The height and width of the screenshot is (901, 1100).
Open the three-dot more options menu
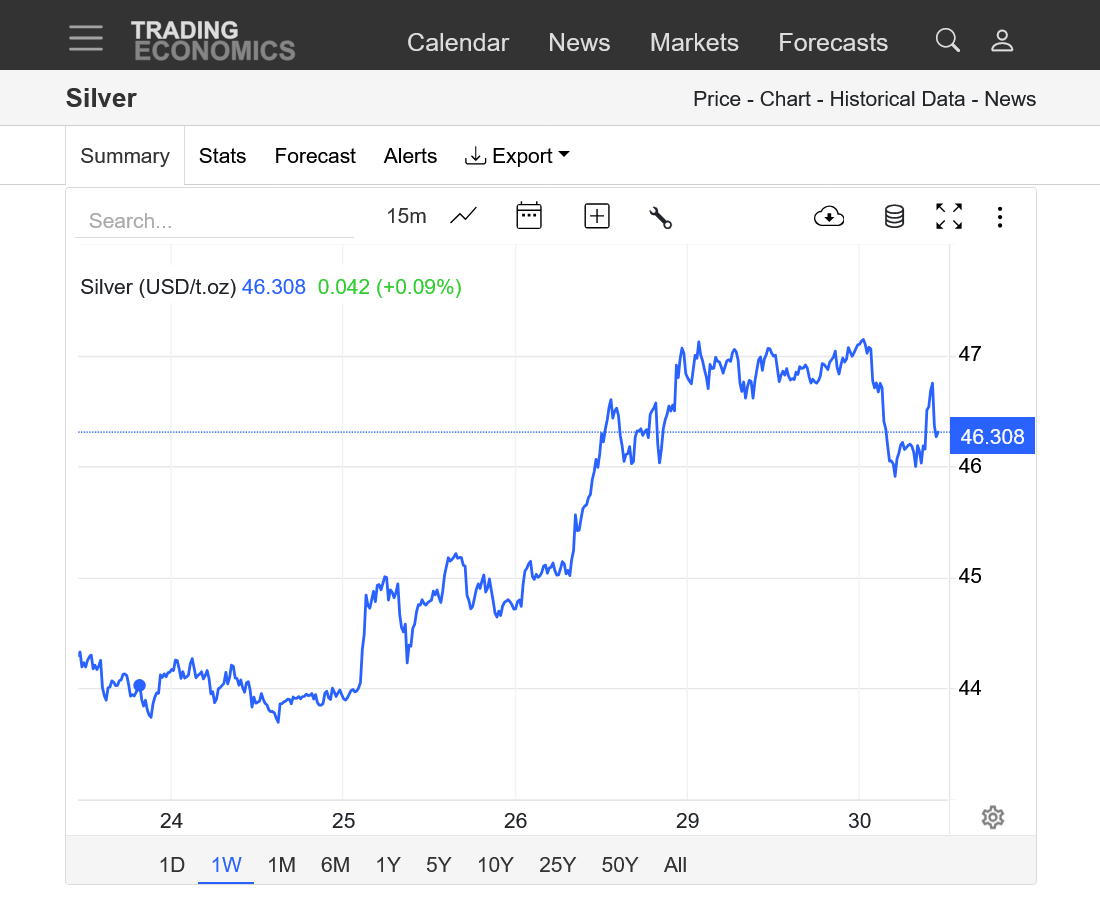click(x=1000, y=217)
